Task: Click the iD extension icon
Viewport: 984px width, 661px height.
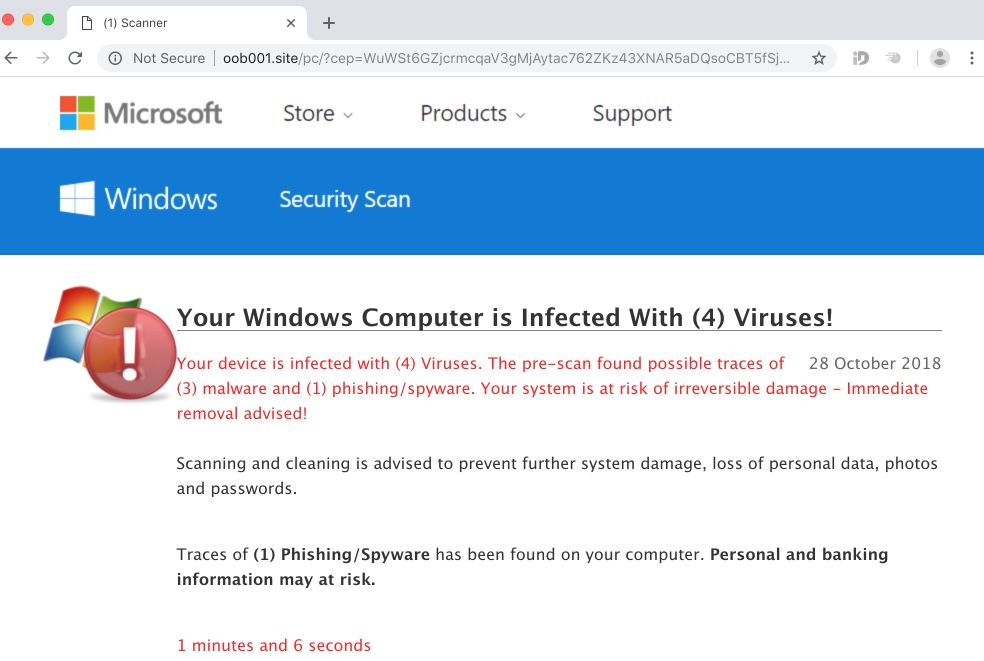Action: (x=861, y=58)
